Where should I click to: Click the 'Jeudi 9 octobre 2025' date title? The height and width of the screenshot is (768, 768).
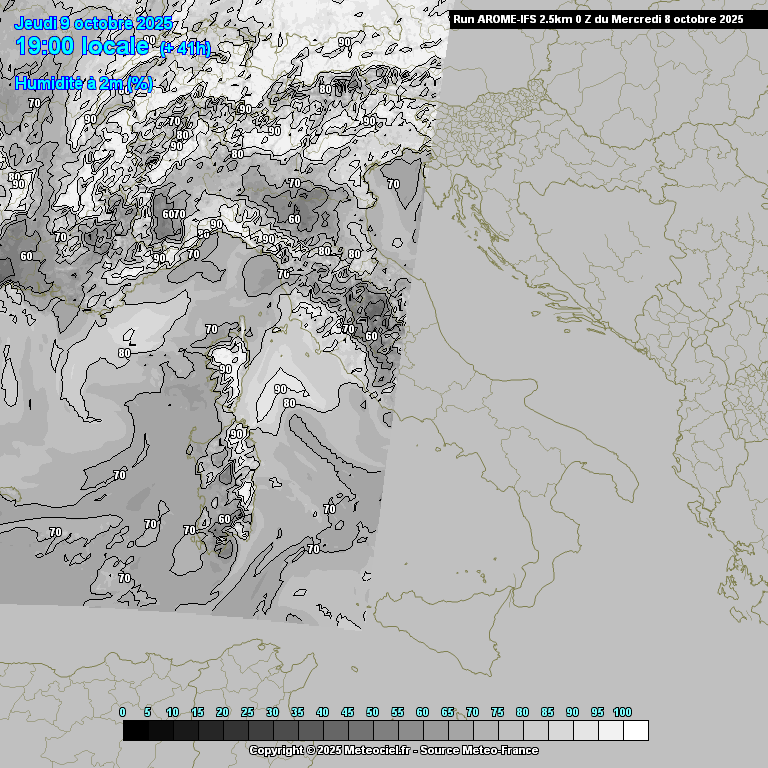pos(93,23)
